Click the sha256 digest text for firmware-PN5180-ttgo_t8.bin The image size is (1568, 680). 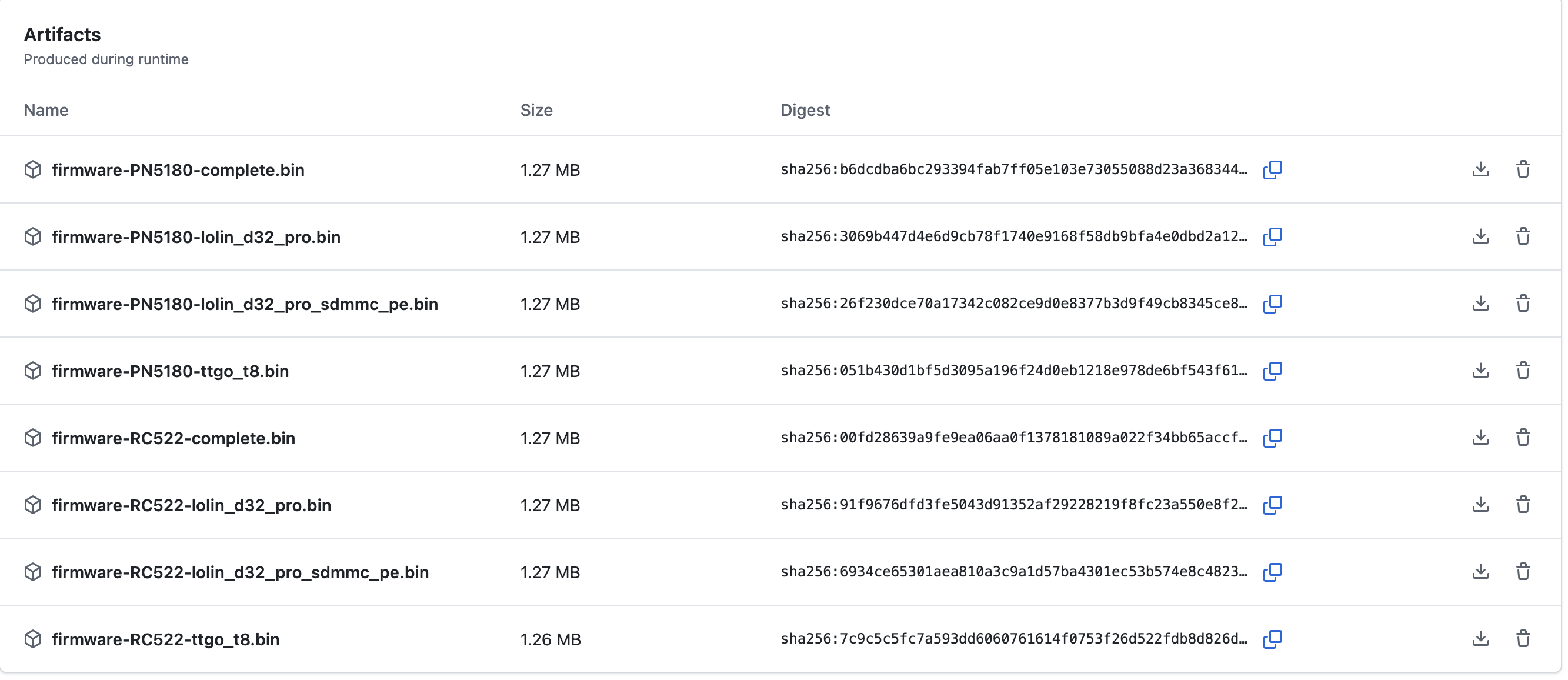click(x=1013, y=371)
